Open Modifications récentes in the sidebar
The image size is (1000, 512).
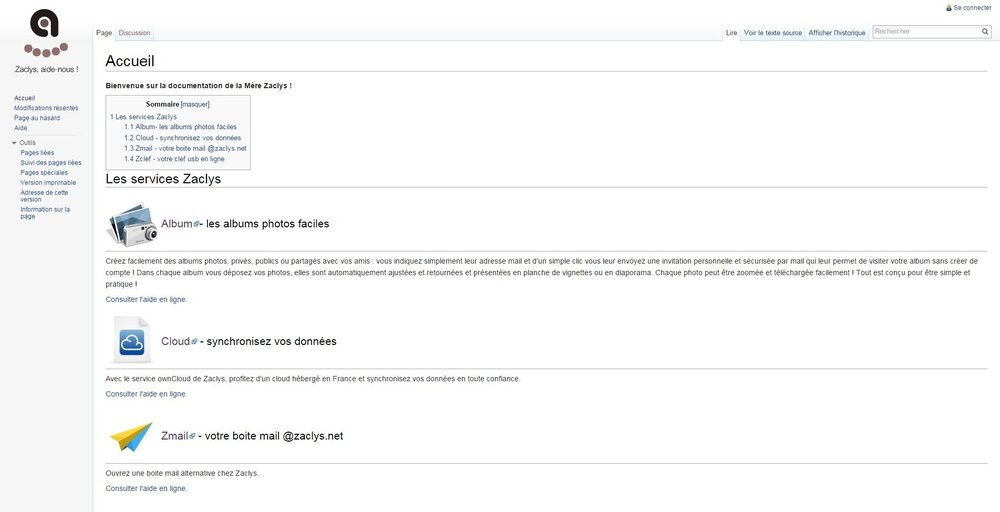click(46, 108)
